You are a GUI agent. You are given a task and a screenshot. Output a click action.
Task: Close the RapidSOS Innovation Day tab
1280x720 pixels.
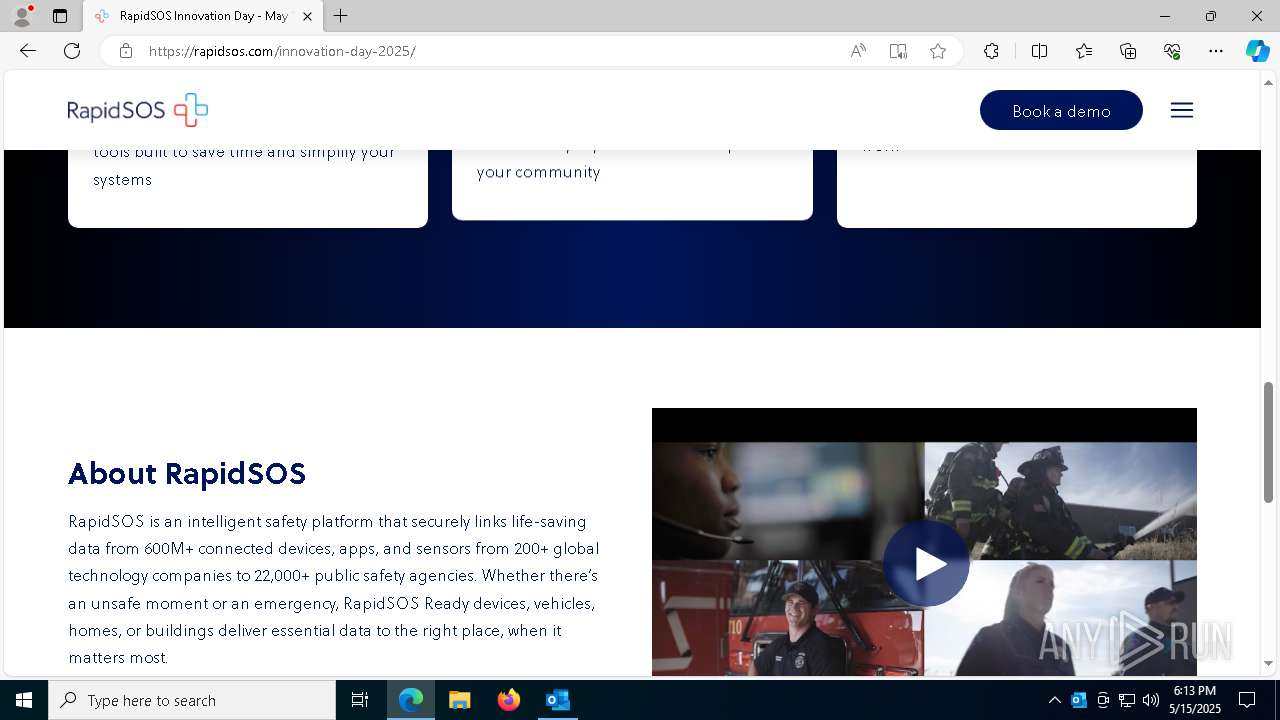[x=307, y=16]
